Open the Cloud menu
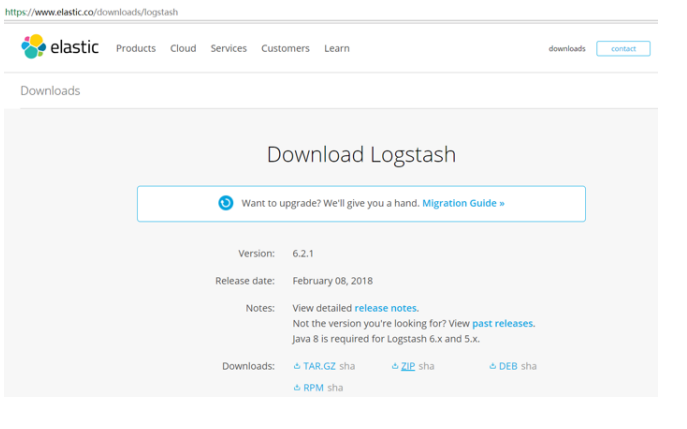 coord(183,48)
